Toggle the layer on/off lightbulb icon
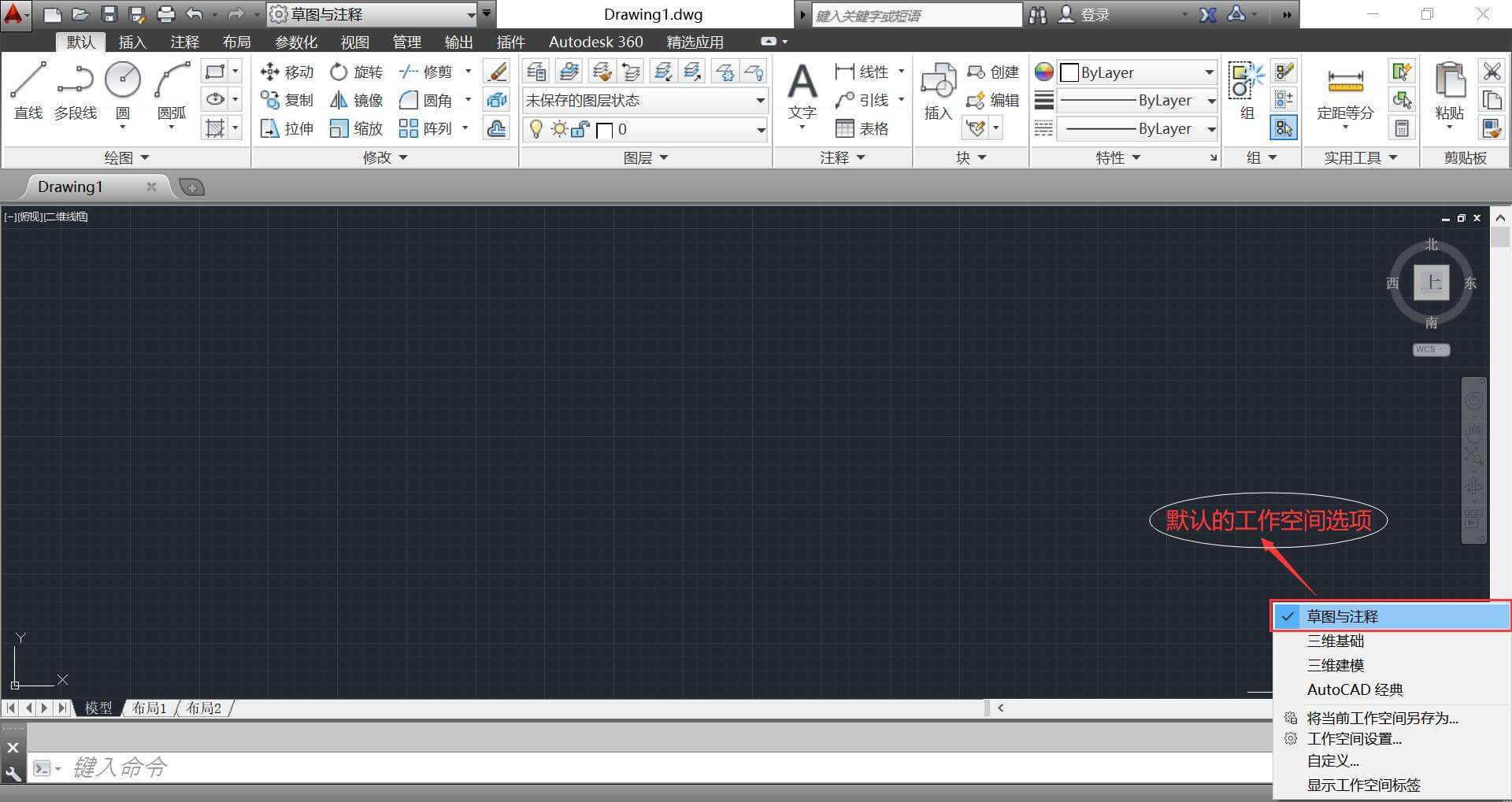This screenshot has width=1512, height=802. coord(535,129)
